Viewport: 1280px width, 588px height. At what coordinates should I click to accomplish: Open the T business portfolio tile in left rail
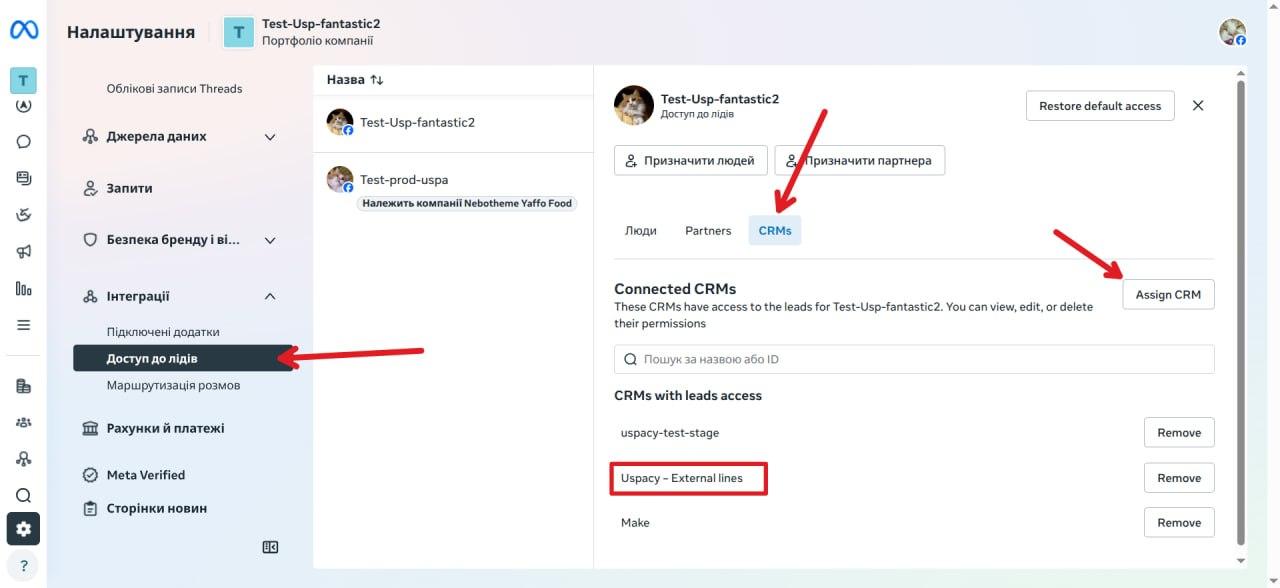23,81
